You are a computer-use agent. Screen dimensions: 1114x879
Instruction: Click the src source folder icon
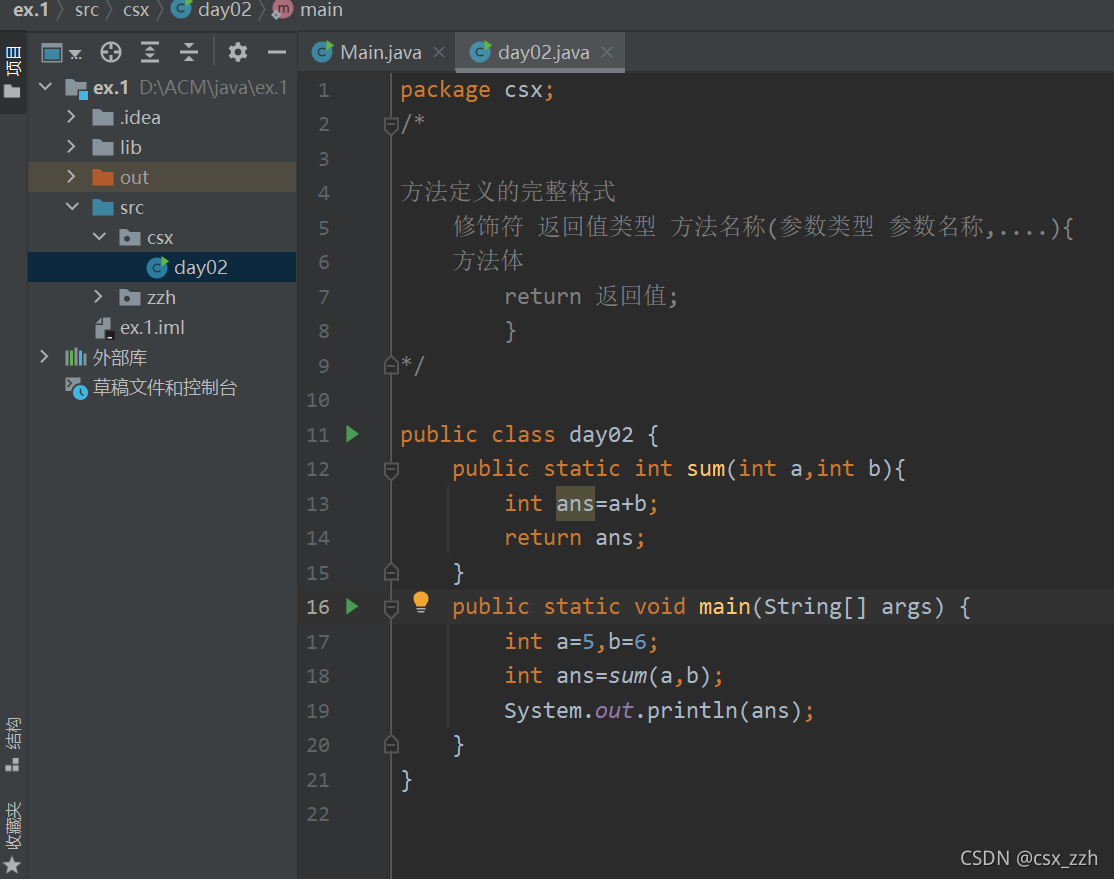point(103,207)
